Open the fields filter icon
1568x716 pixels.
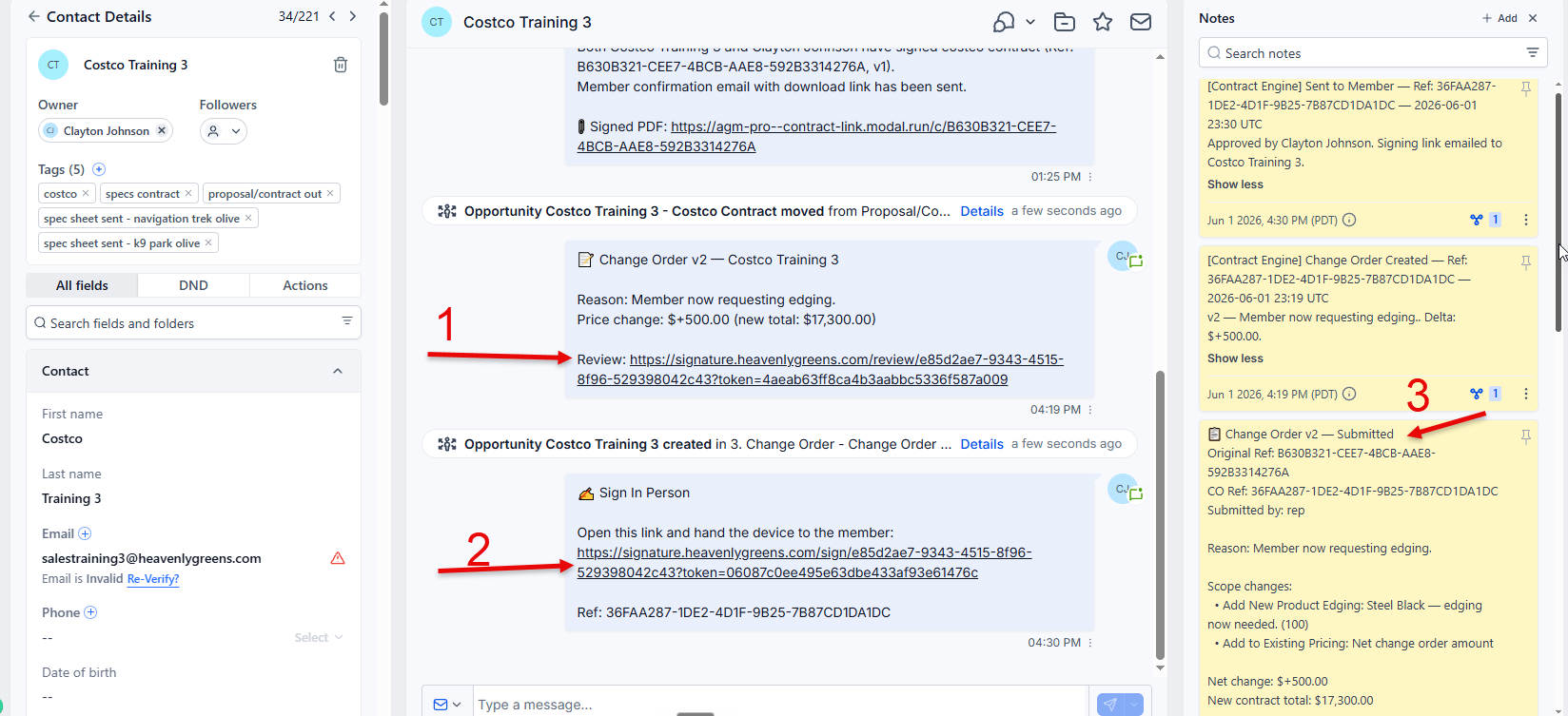point(347,321)
